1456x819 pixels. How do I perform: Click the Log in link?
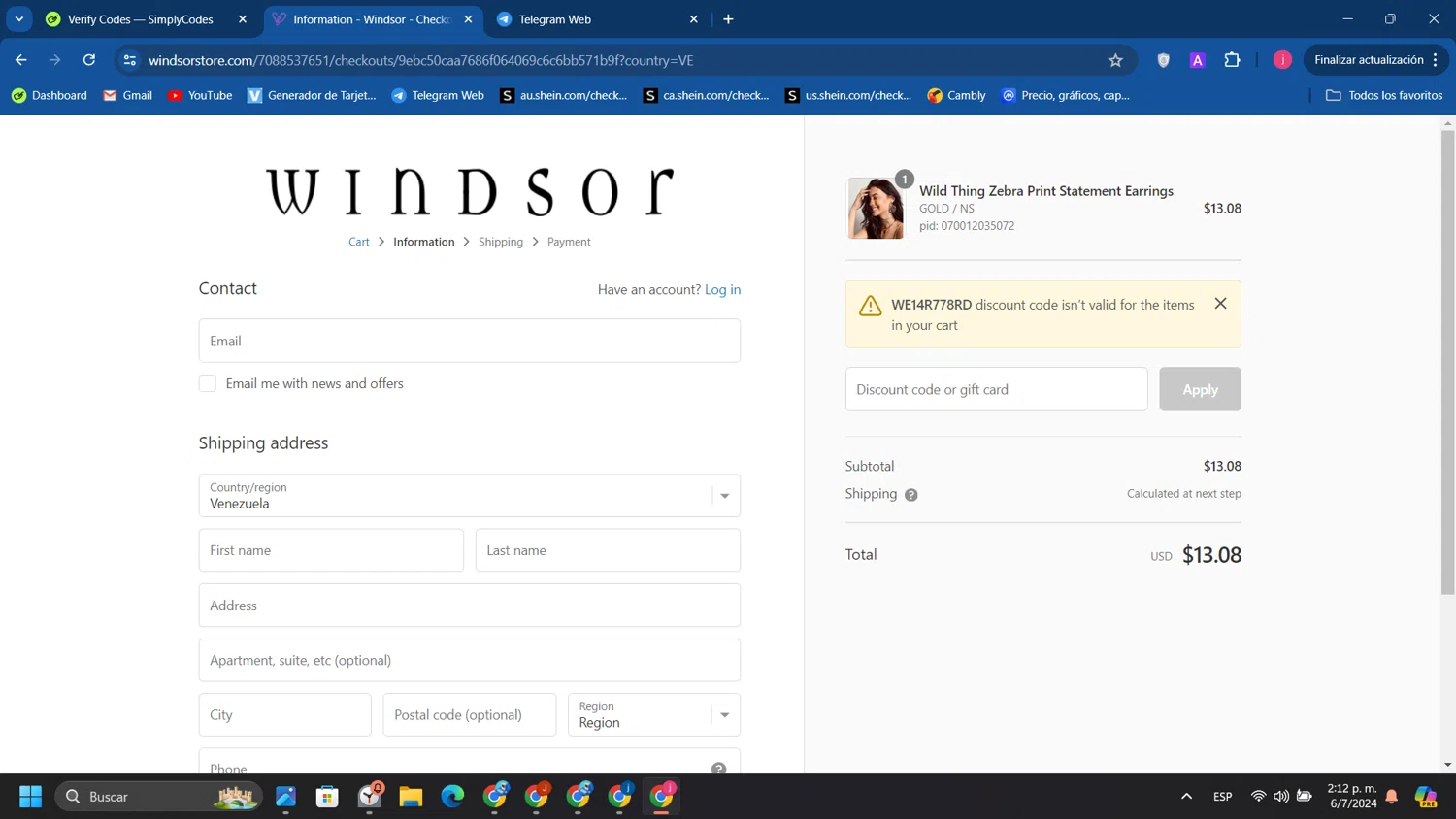(722, 289)
